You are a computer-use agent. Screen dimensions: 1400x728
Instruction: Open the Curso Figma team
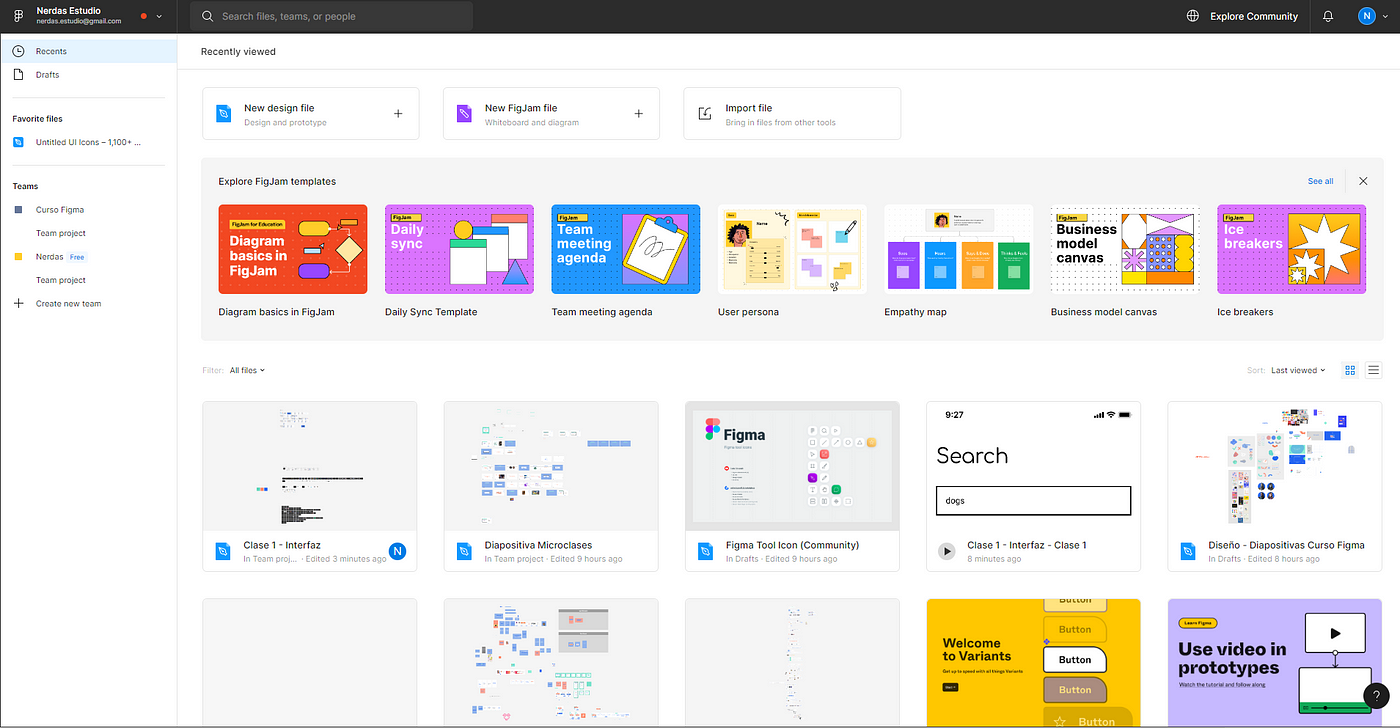(60, 210)
